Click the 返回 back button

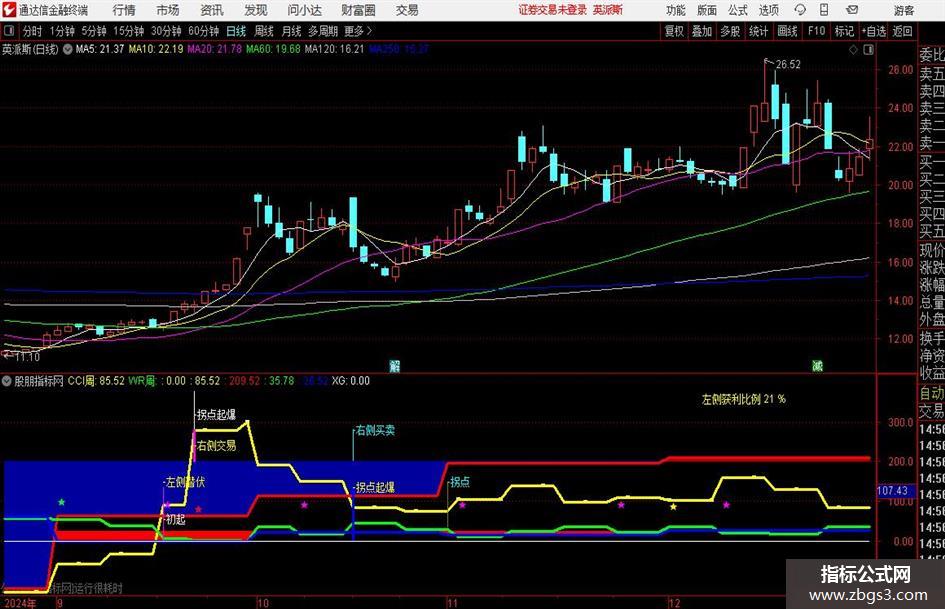902,31
